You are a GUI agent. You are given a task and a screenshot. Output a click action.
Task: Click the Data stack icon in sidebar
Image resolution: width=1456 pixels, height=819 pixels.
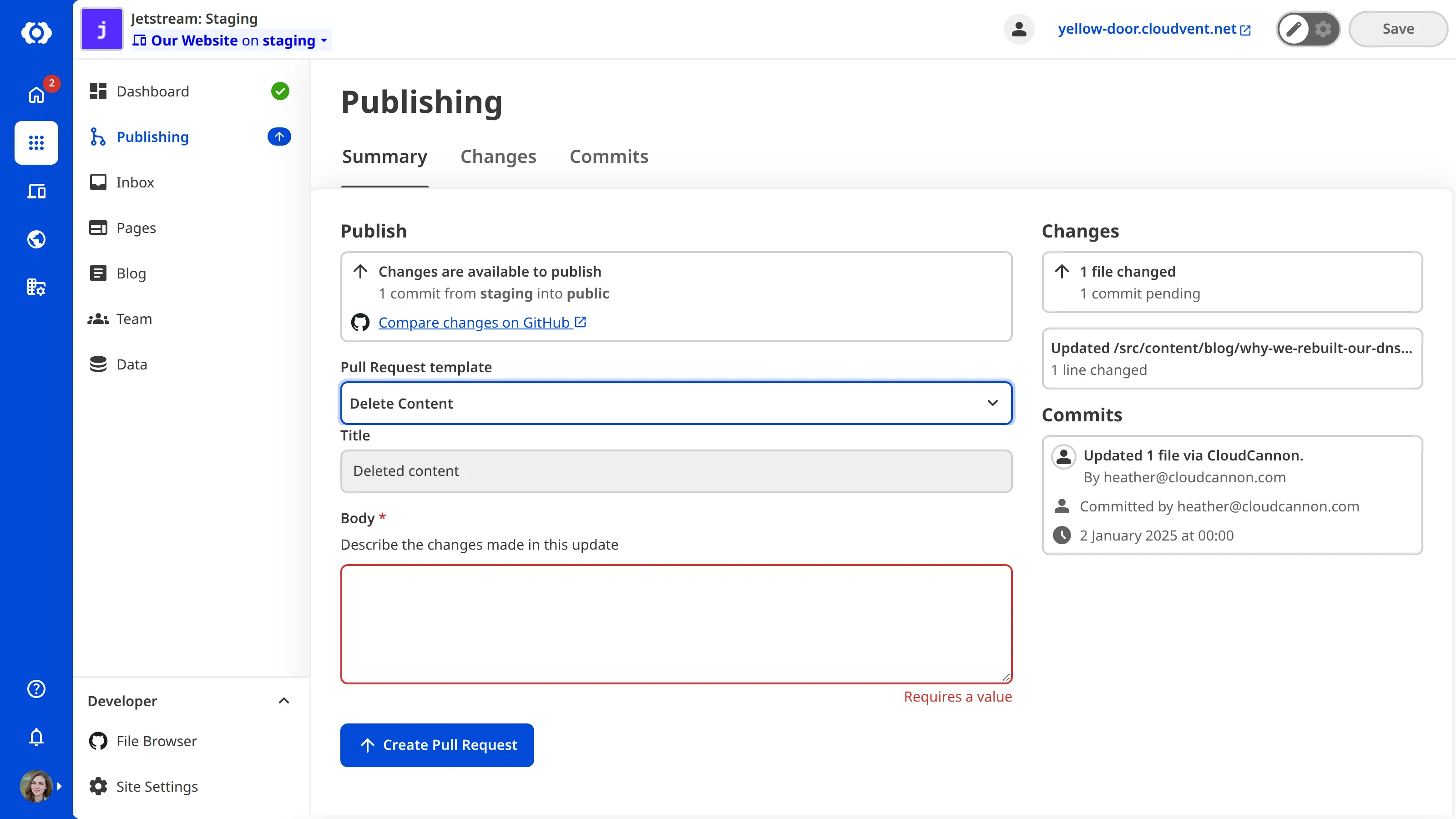[x=98, y=364]
